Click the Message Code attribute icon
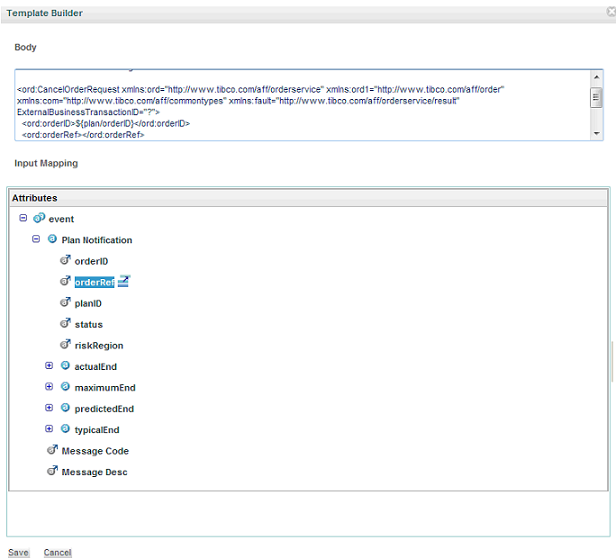Screen dimensions: 616x558 click(52, 450)
